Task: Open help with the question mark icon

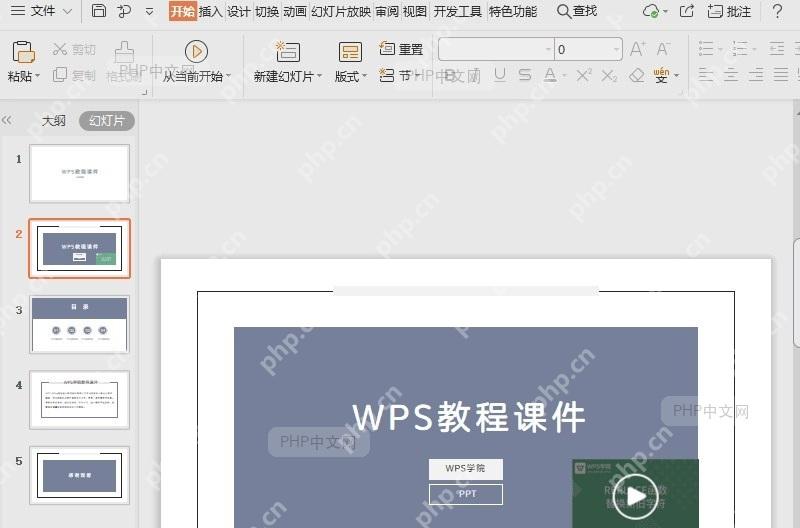Action: (777, 11)
